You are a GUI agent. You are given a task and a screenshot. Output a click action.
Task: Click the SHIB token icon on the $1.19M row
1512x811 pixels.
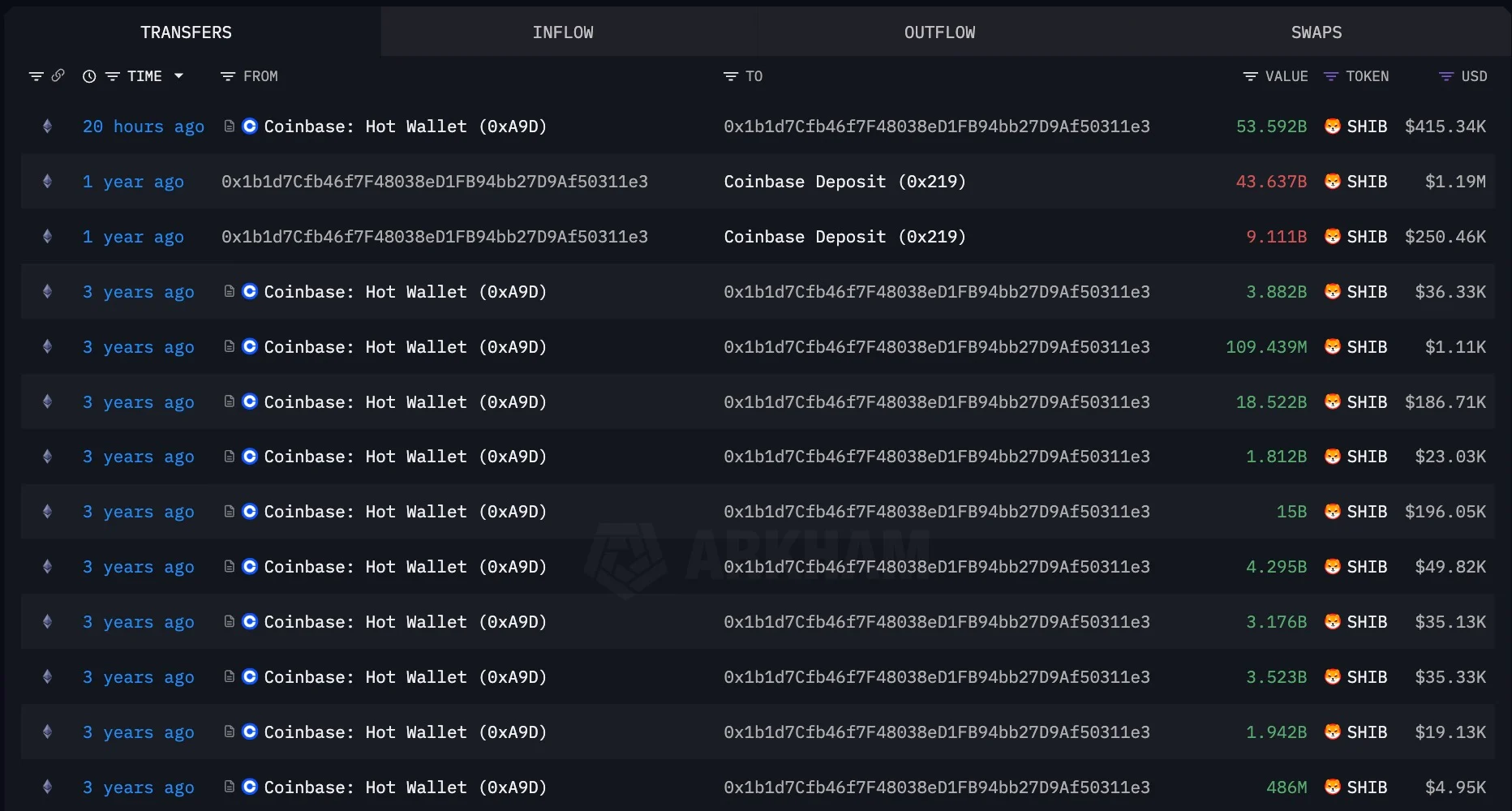pyautogui.click(x=1332, y=182)
